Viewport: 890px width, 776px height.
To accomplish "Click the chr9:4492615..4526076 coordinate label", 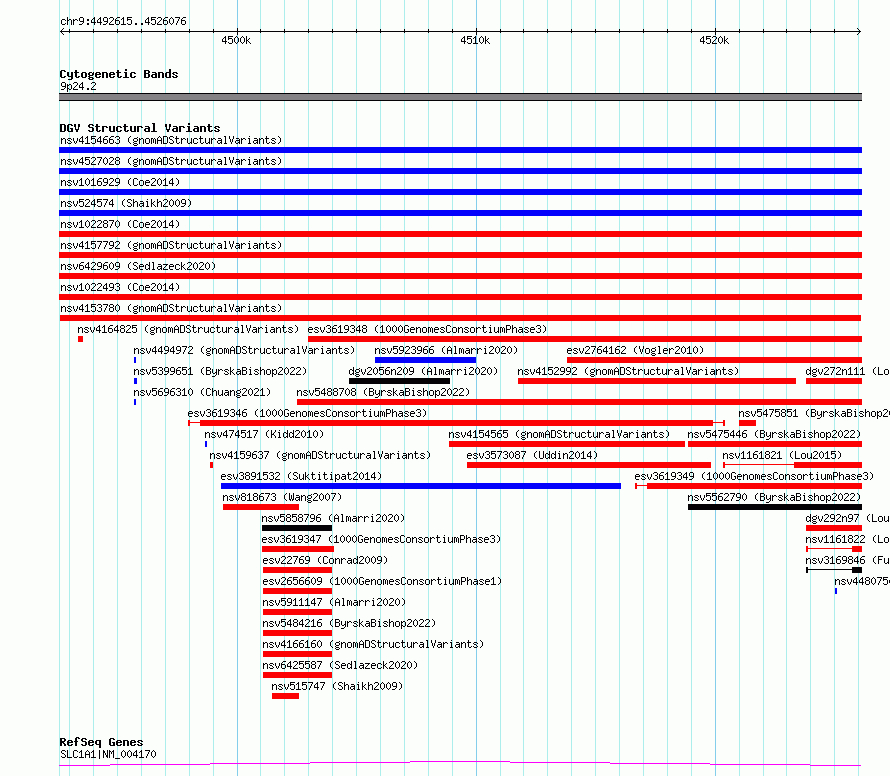I will [x=123, y=21].
